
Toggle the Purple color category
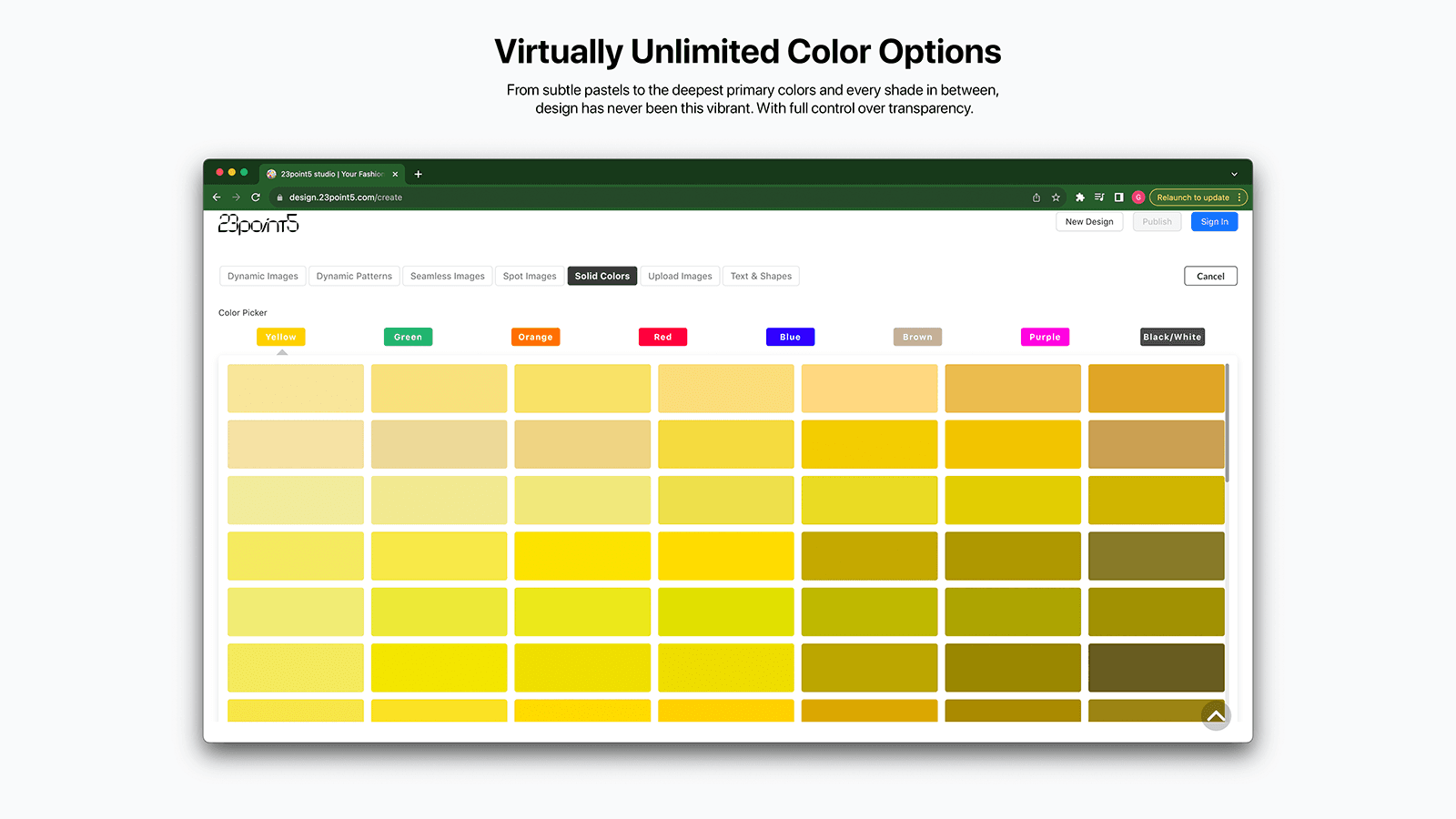[x=1045, y=337]
